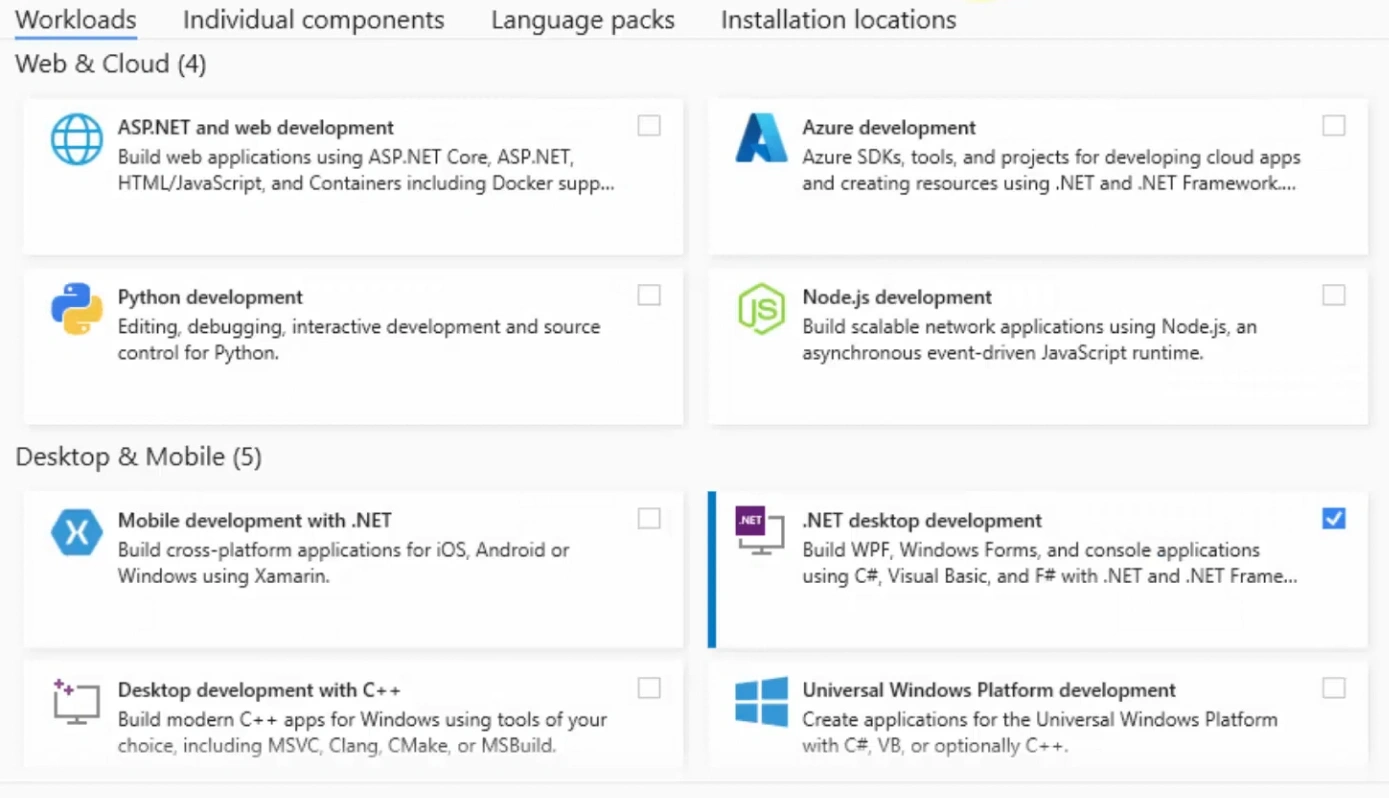Go to Installation locations tab
1389x798 pixels.
pyautogui.click(x=839, y=20)
